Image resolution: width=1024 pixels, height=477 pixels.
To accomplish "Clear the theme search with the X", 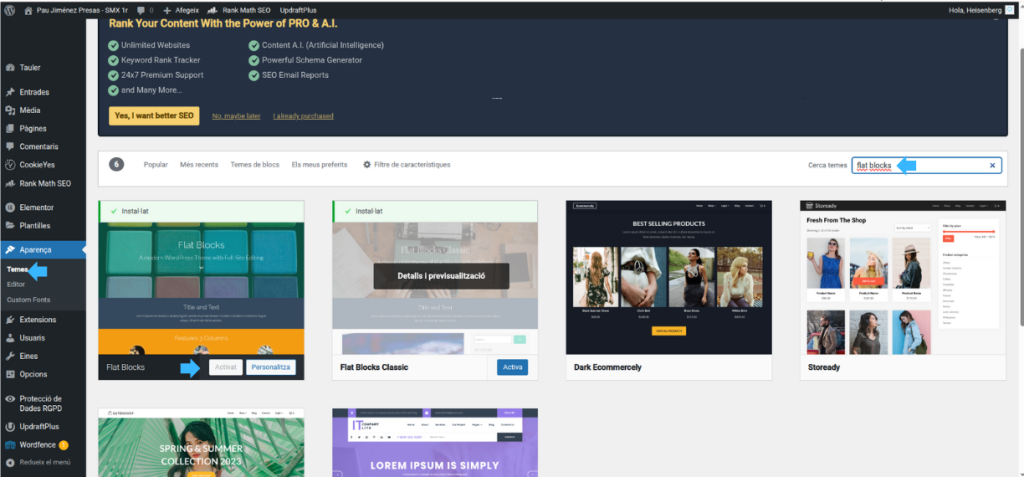I will pos(992,165).
